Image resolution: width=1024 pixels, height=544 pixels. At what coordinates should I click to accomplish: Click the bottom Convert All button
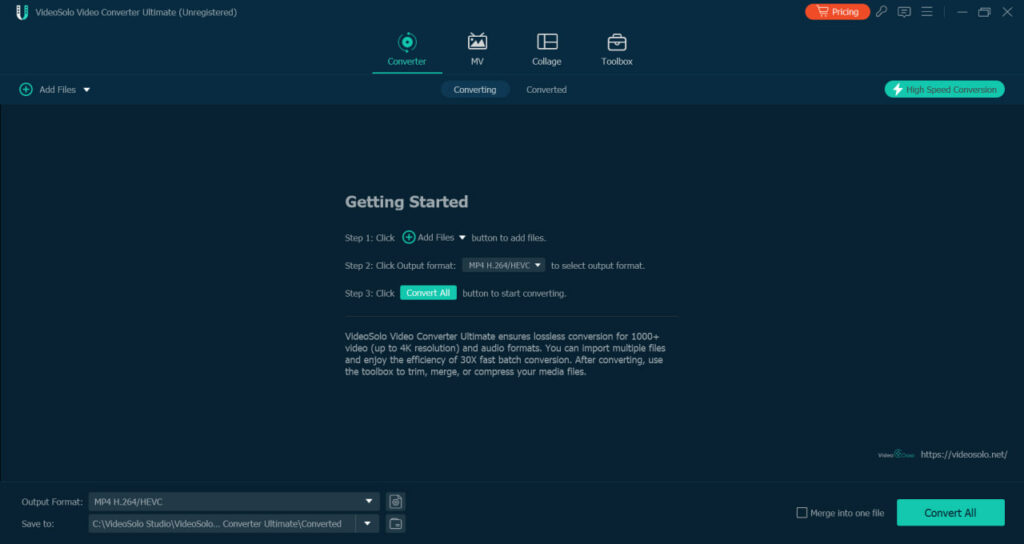point(950,513)
